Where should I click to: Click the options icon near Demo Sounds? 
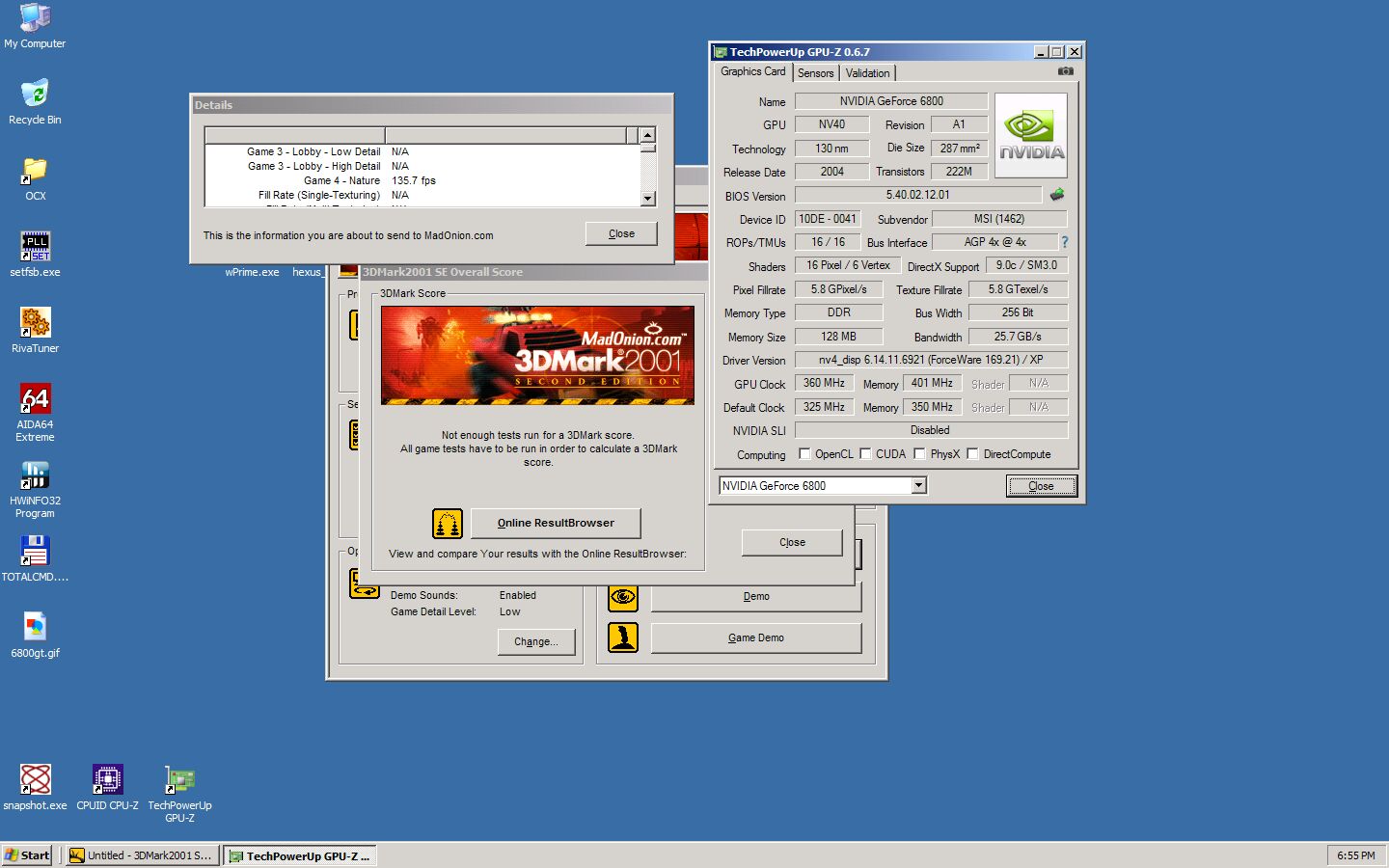[x=364, y=584]
